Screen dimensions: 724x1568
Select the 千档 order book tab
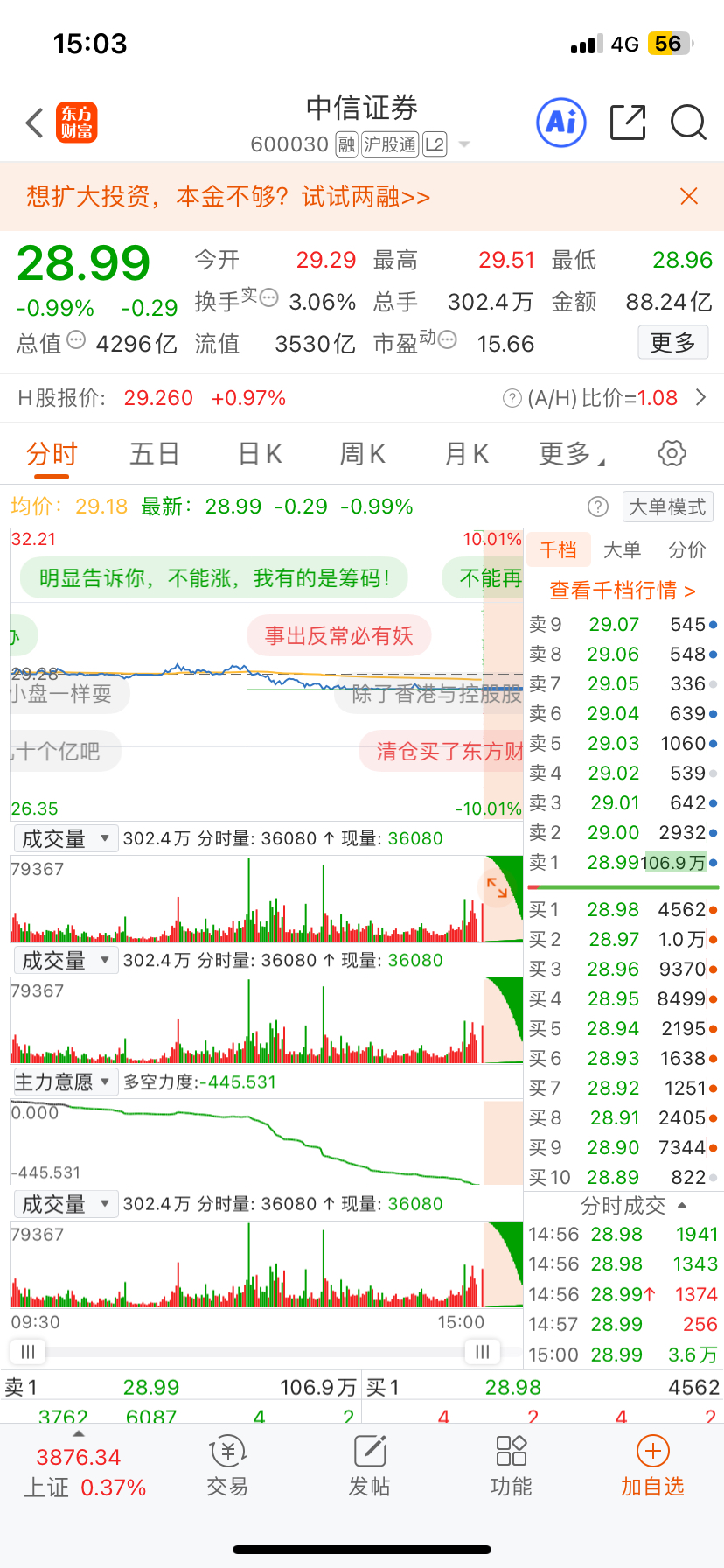pos(558,549)
